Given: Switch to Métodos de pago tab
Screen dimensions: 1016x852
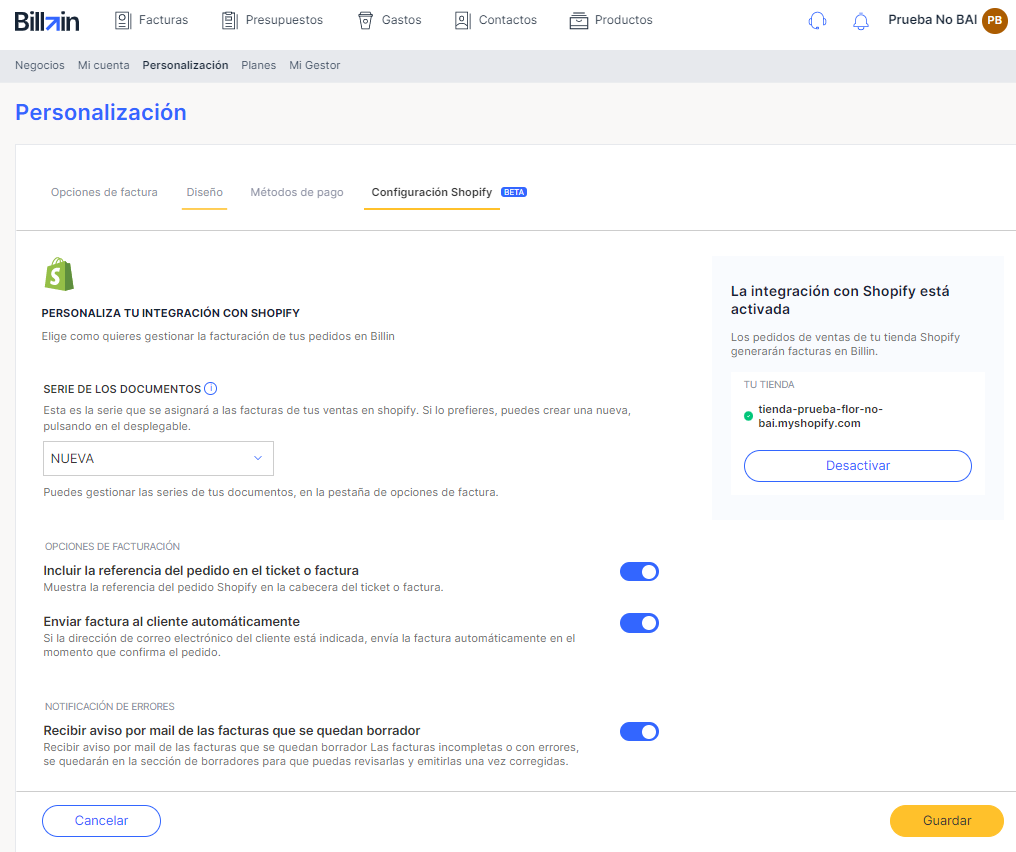Looking at the screenshot, I should point(297,192).
